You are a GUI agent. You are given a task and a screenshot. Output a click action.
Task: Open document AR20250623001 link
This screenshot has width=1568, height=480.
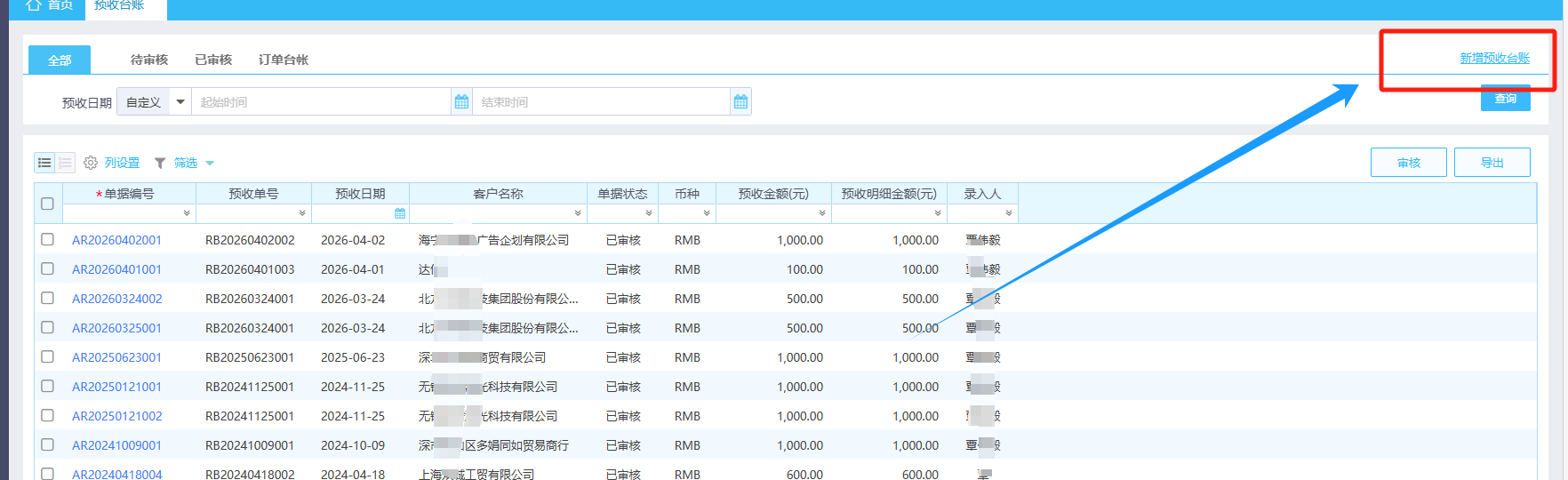coord(117,357)
